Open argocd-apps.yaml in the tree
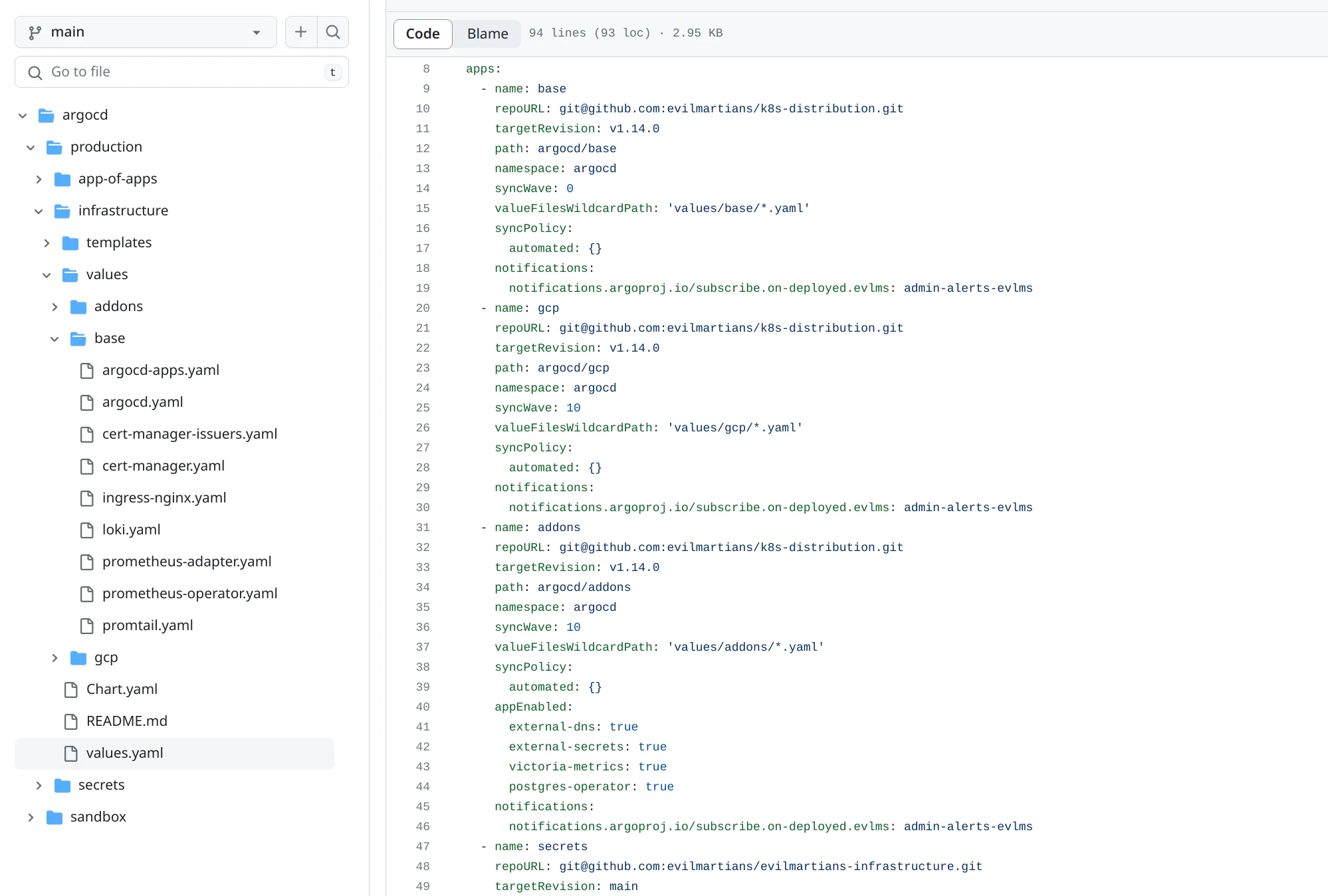 click(x=161, y=370)
